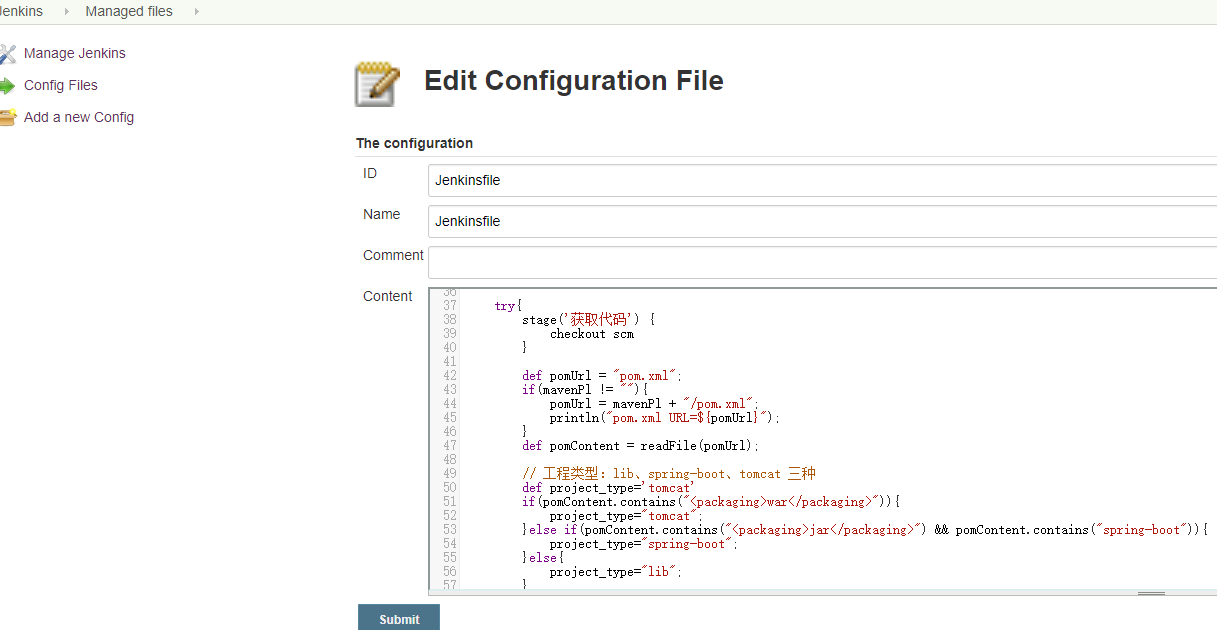
Task: Click the code editor vertical scrollbar
Action: (x=1213, y=440)
